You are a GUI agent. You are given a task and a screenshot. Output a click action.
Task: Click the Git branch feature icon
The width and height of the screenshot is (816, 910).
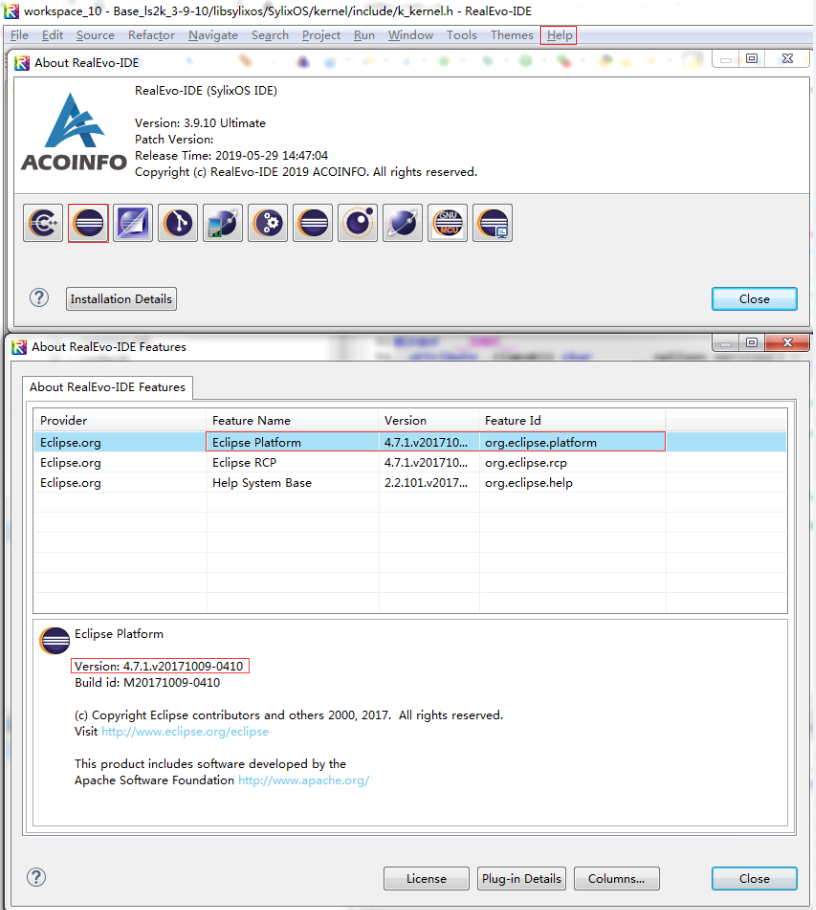coord(178,223)
